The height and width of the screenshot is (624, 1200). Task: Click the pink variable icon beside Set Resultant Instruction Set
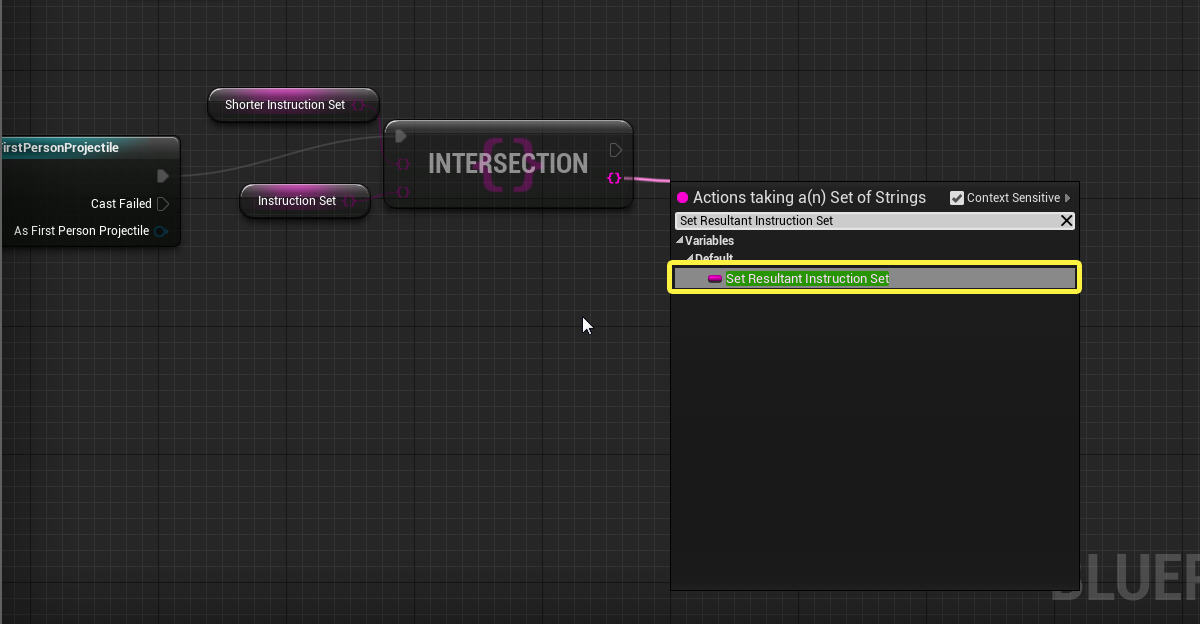715,279
